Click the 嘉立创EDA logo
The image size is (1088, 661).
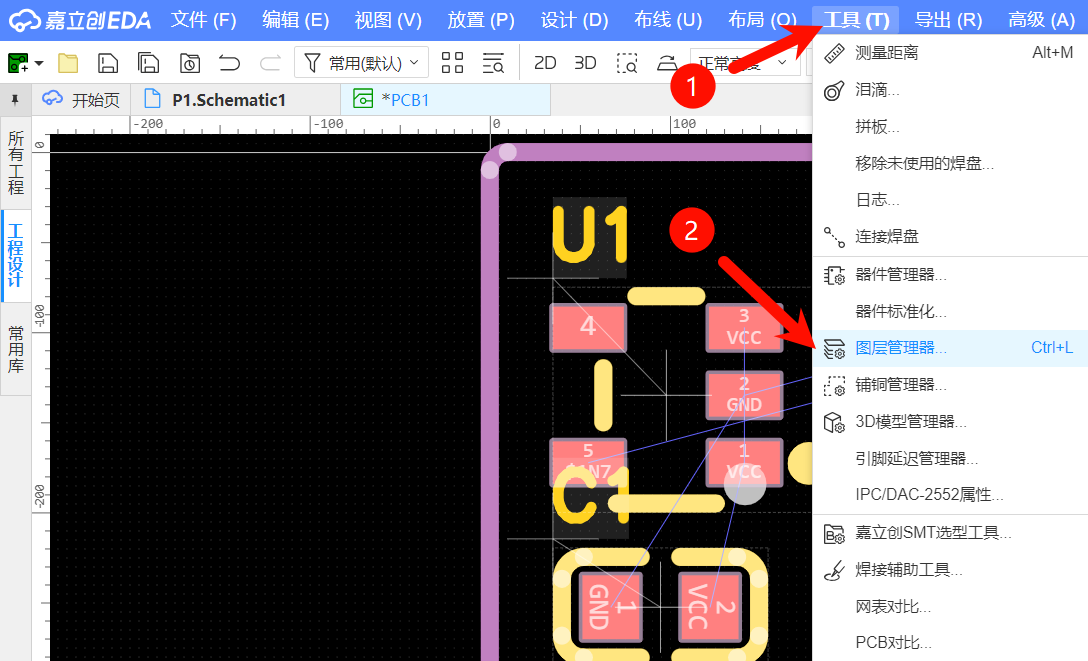(x=80, y=20)
